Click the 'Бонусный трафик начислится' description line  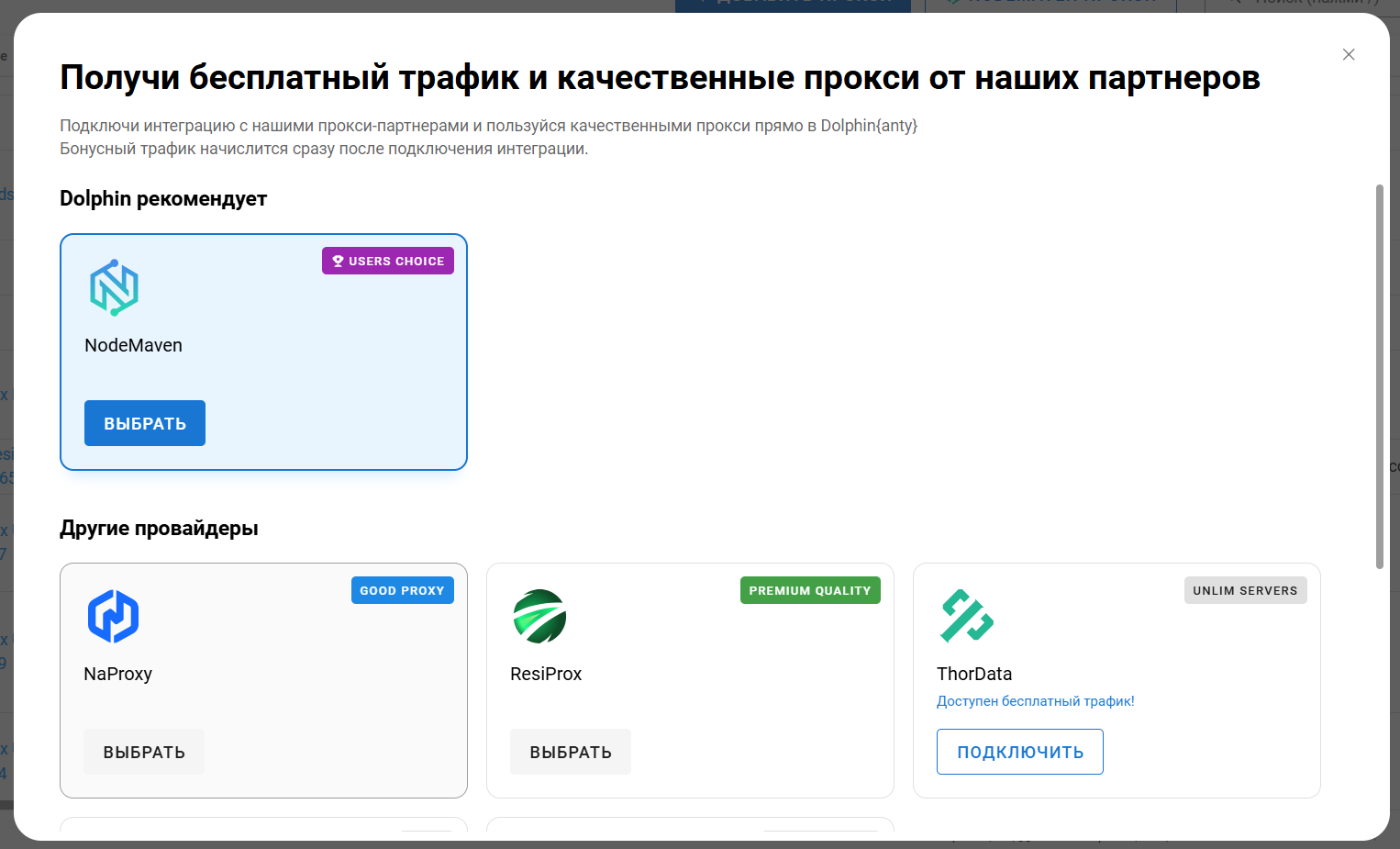coord(324,149)
